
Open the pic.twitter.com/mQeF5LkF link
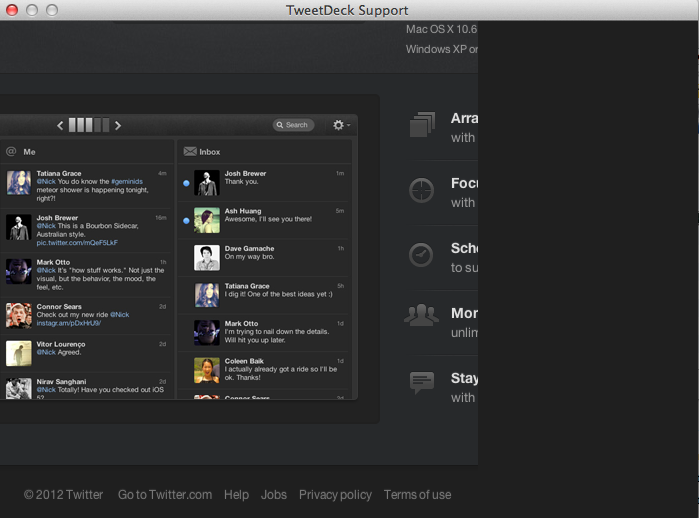coord(77,243)
